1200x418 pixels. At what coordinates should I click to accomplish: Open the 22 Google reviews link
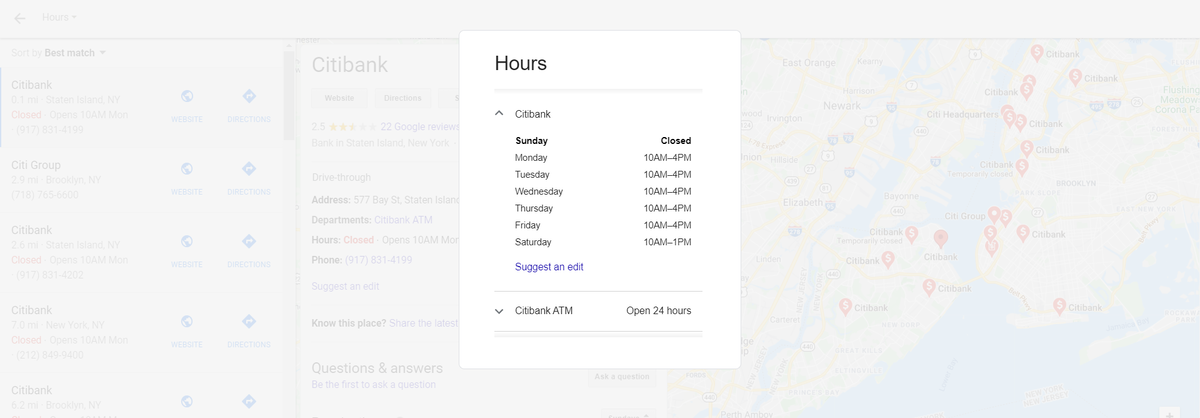[419, 127]
